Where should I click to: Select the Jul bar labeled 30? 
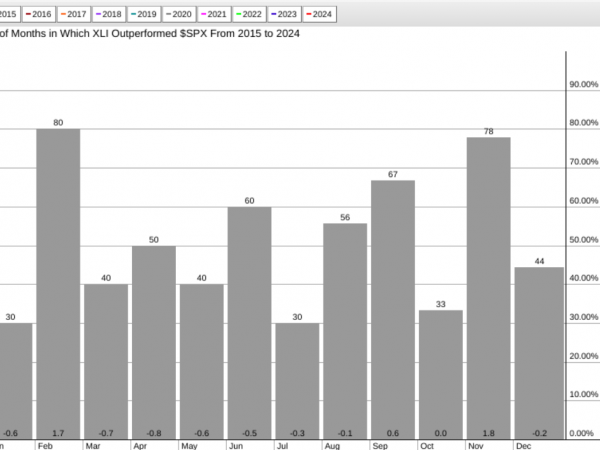point(297,381)
